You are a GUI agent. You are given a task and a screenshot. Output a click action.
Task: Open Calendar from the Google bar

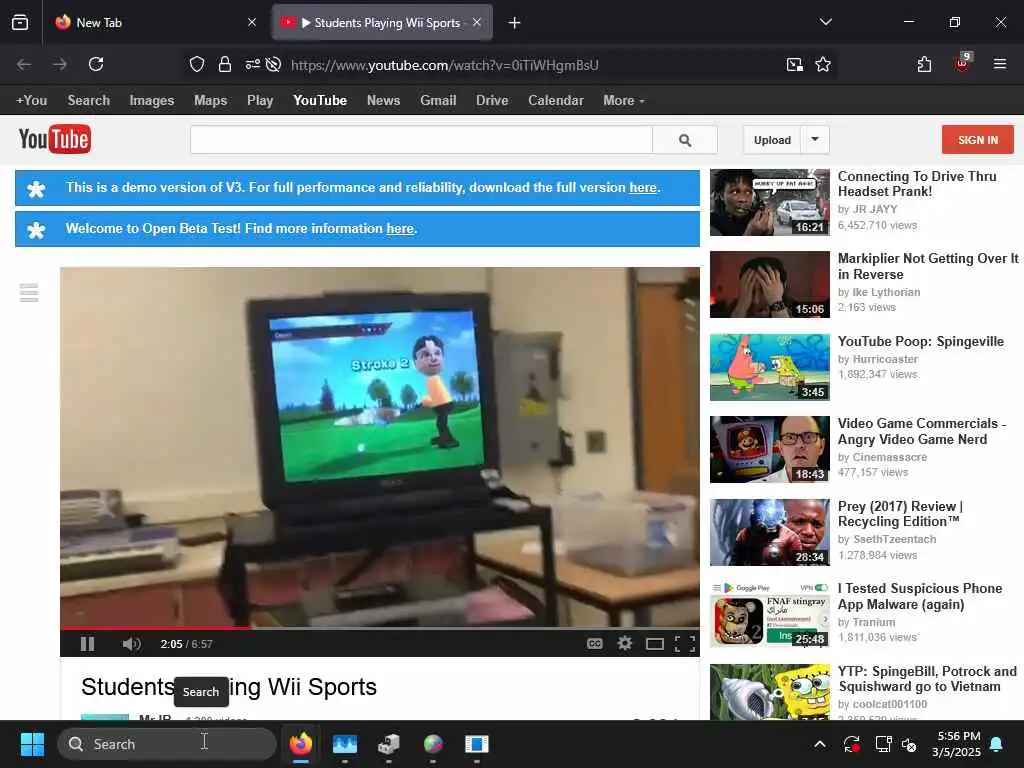click(556, 101)
